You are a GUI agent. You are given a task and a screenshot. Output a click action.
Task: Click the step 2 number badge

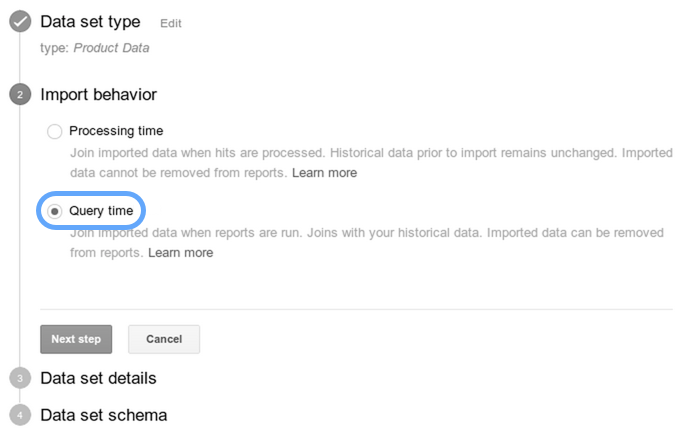pos(20,95)
